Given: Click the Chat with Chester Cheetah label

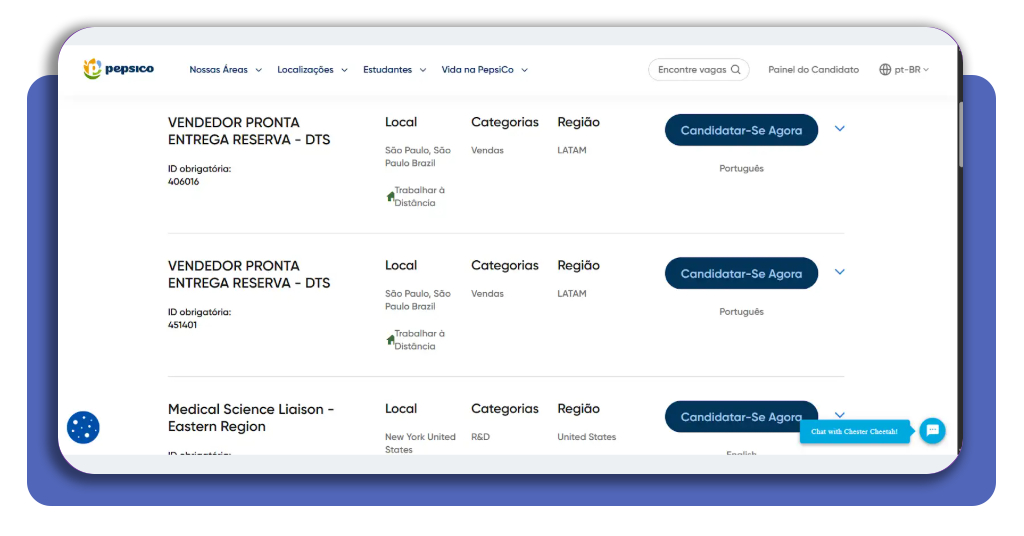Looking at the screenshot, I should click(x=854, y=432).
